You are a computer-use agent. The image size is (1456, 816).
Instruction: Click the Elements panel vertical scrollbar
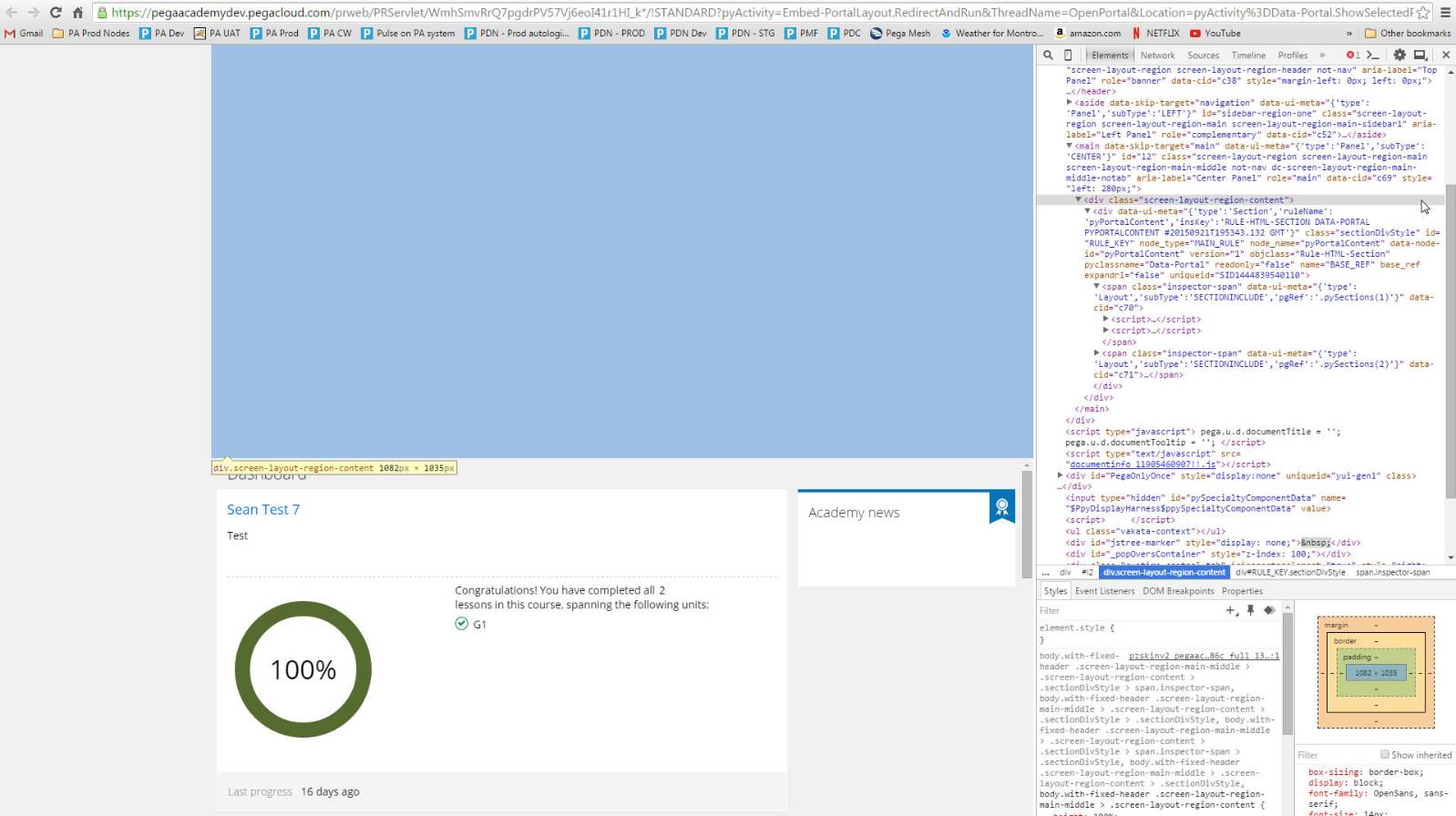pos(1451,341)
